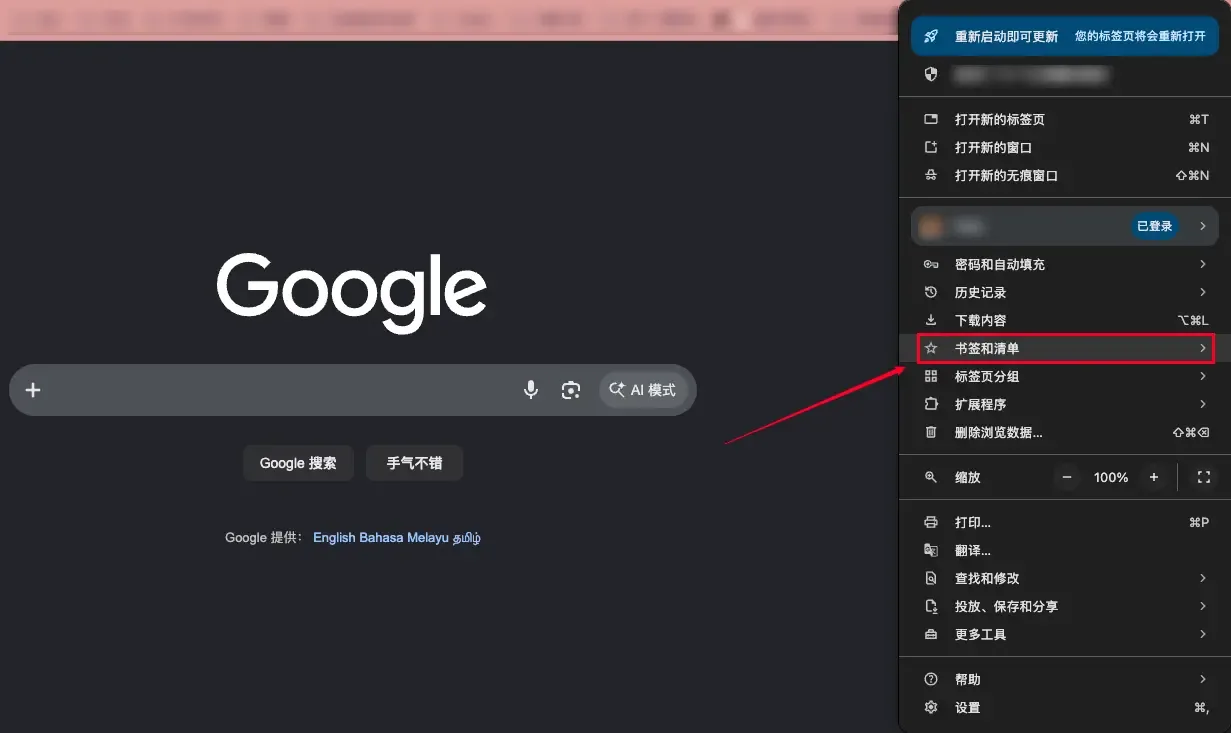The width and height of the screenshot is (1231, 733).
Task: Click the bookmark star icon
Action: click(x=931, y=348)
